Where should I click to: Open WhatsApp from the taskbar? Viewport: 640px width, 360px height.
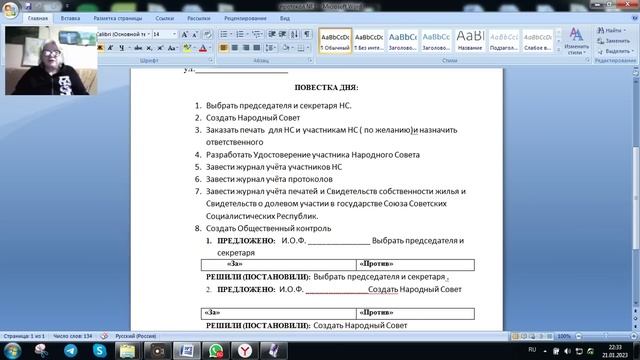point(216,351)
